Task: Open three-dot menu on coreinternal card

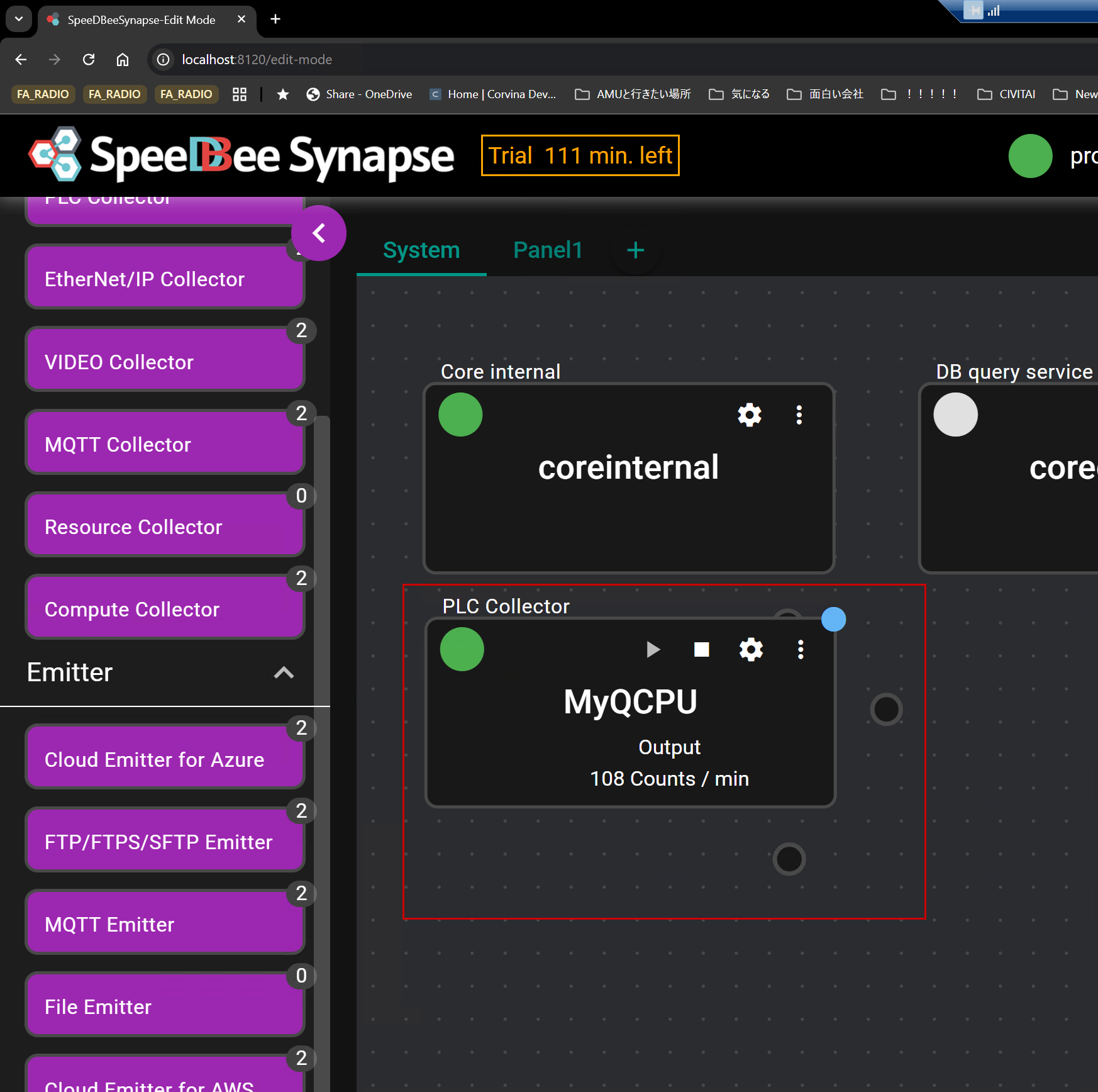Action: (x=799, y=415)
